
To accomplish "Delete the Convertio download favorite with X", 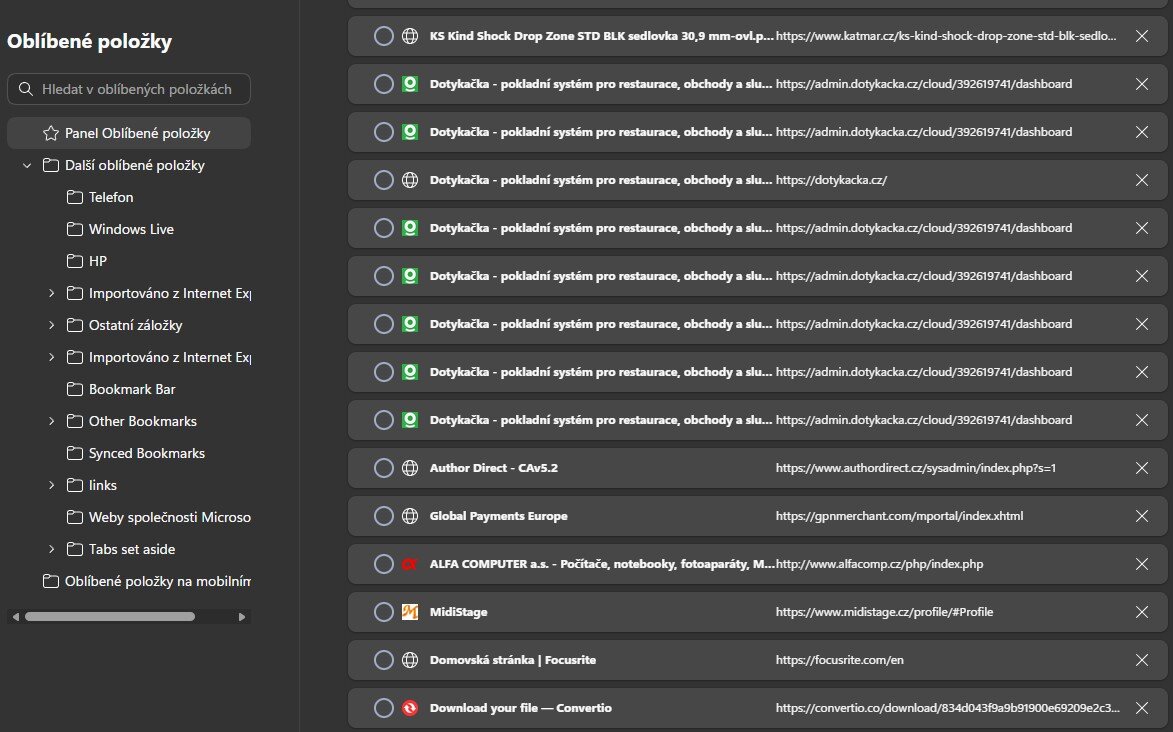I will 1142,707.
